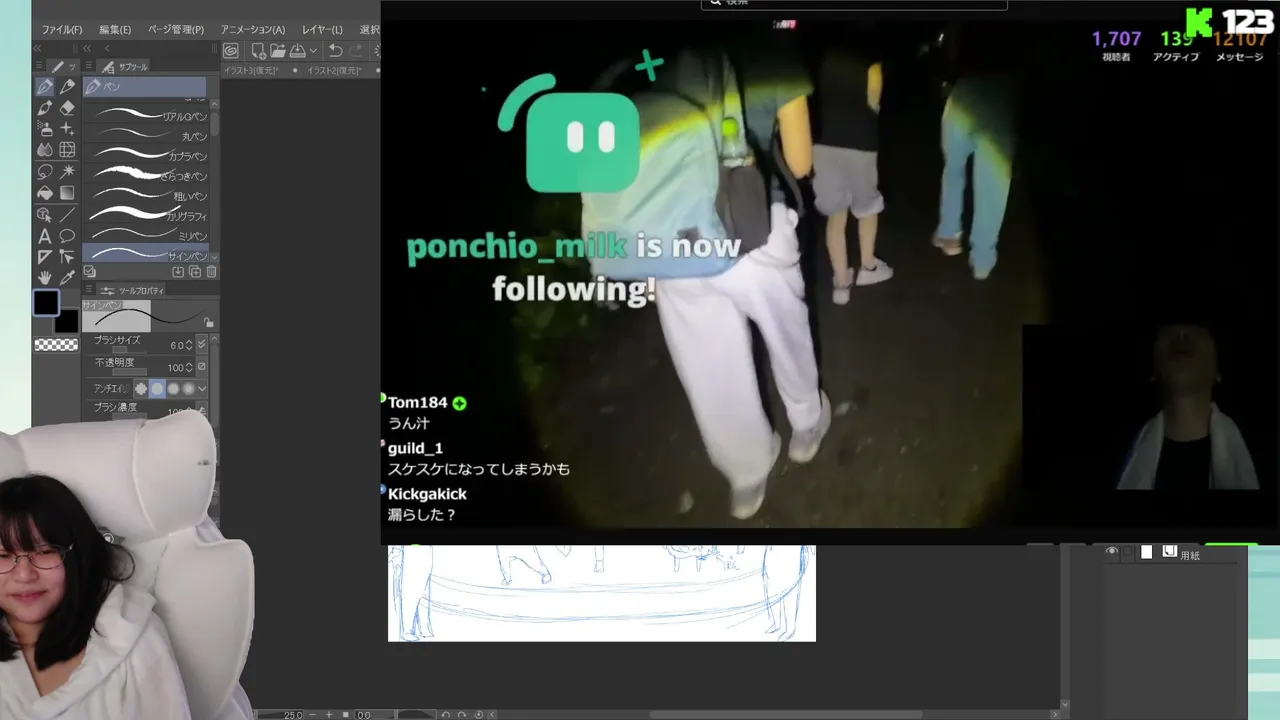1280x720 pixels.
Task: Select the Text tool
Action: coord(45,236)
